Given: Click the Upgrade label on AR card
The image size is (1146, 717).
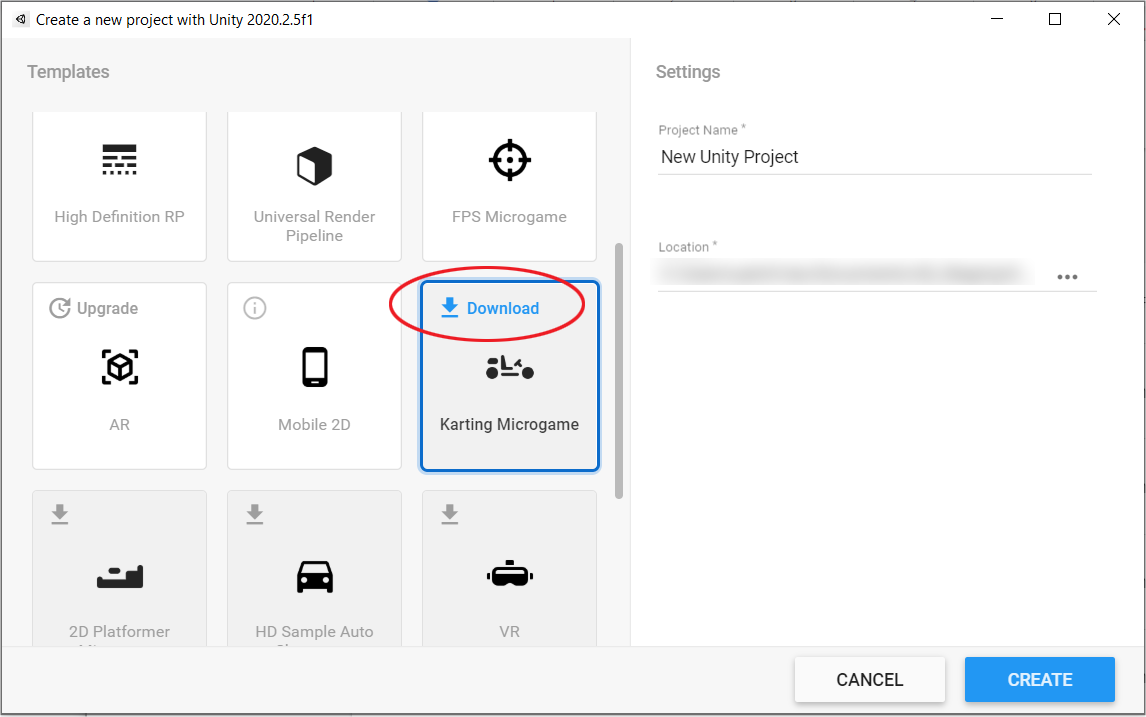Looking at the screenshot, I should (107, 308).
